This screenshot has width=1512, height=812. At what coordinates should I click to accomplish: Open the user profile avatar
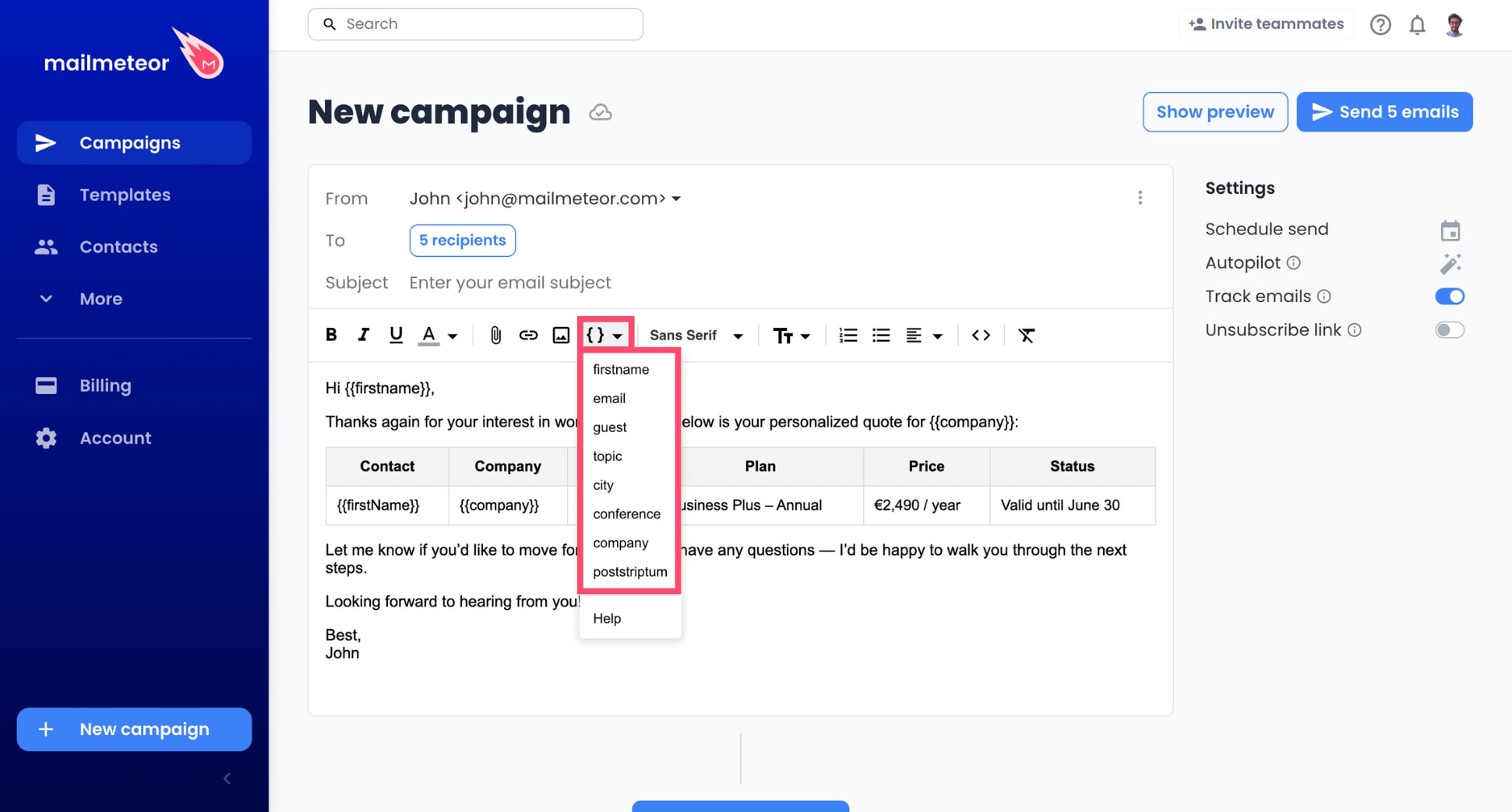[1454, 25]
